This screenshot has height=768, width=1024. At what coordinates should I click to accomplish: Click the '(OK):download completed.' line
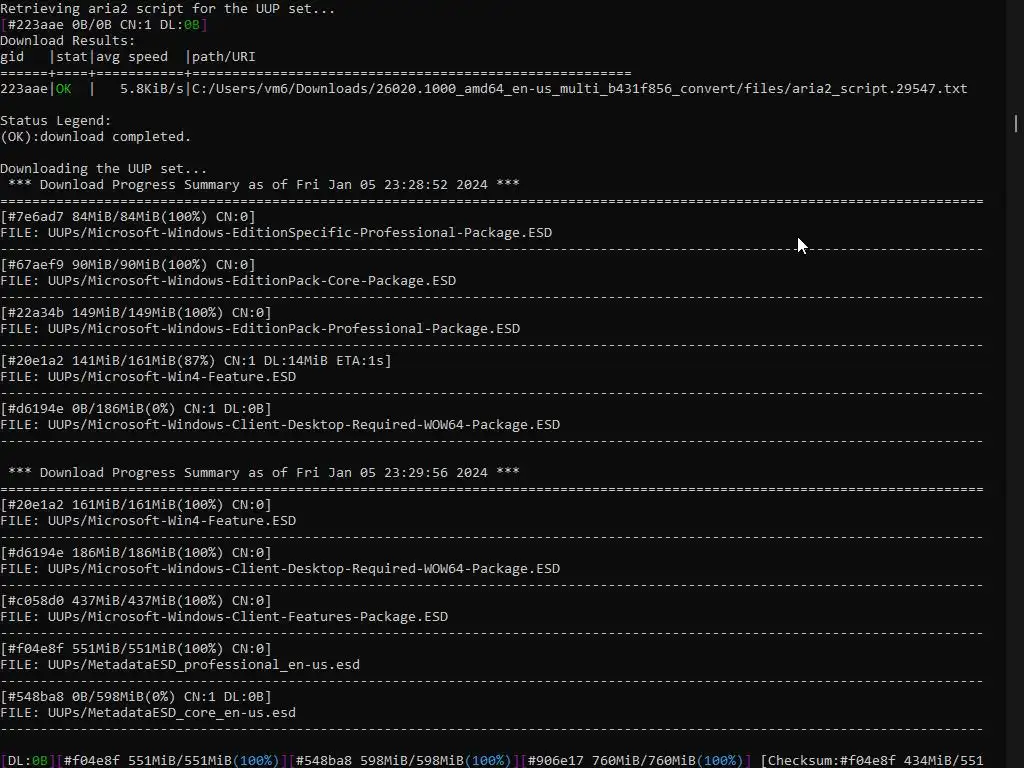(x=95, y=136)
